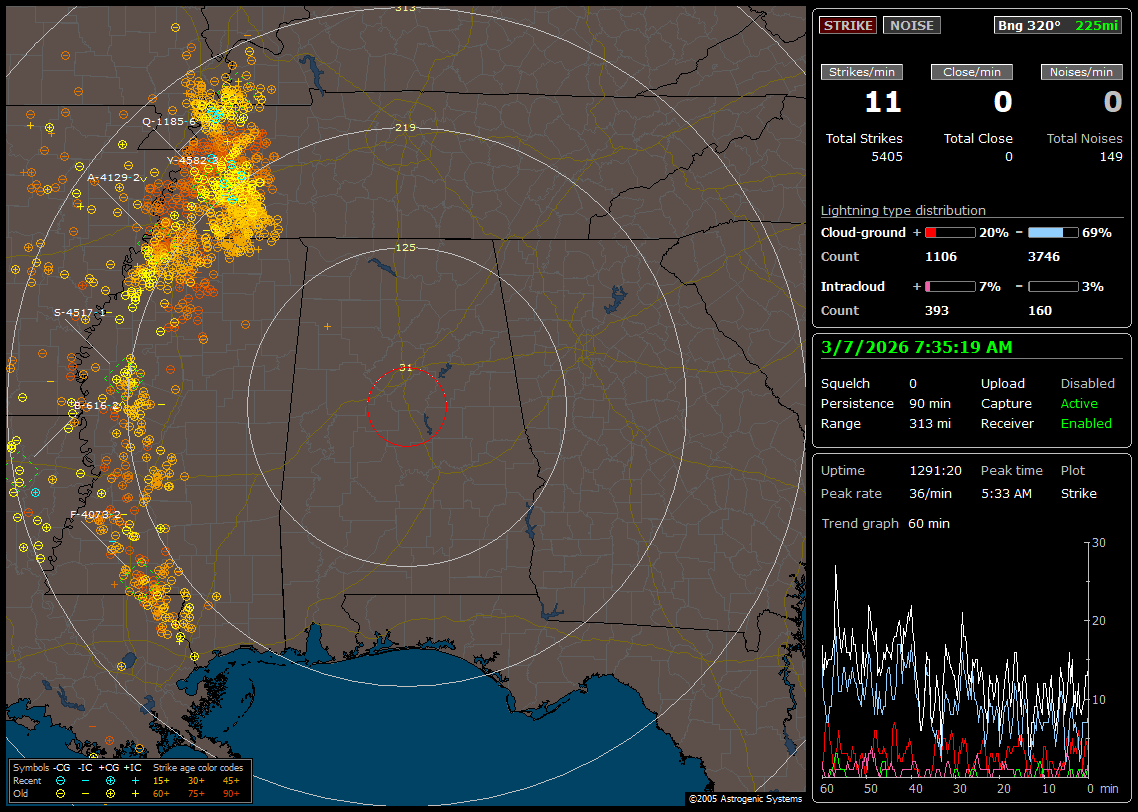Click the 60 min trend graph
Screen dimensions: 1138x812
point(955,658)
